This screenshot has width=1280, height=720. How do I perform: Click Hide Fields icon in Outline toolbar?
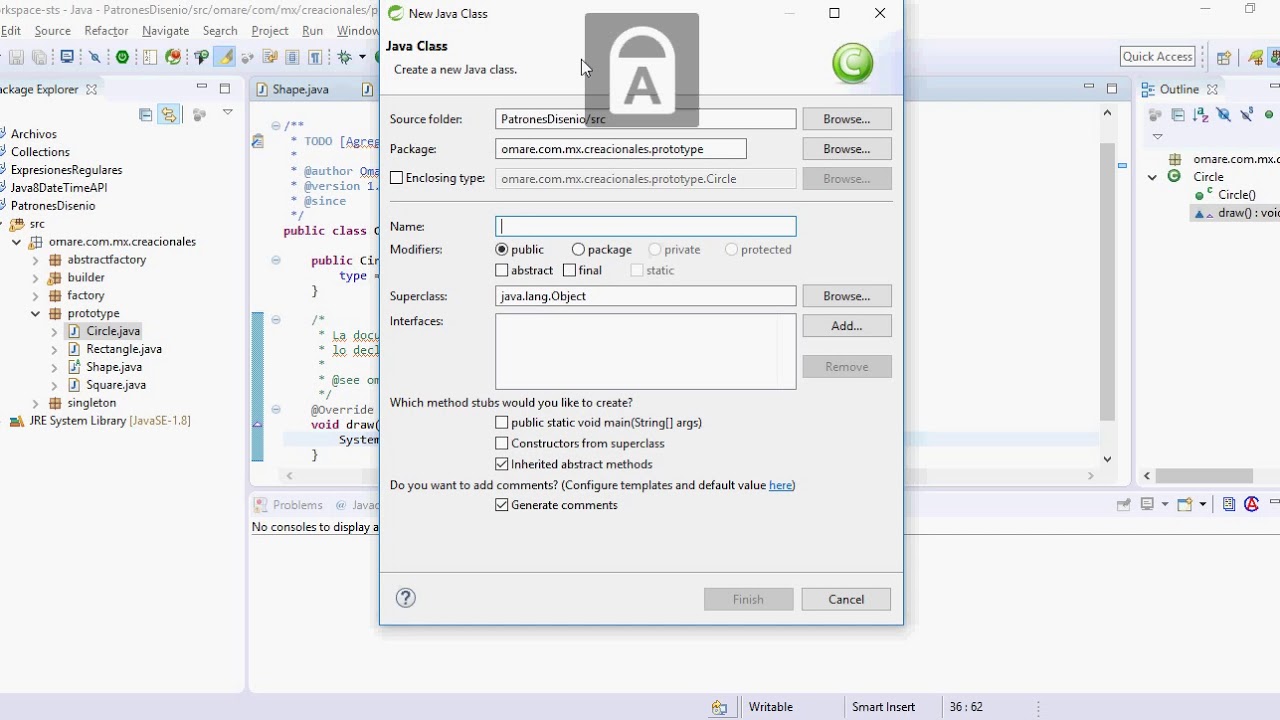point(1224,114)
